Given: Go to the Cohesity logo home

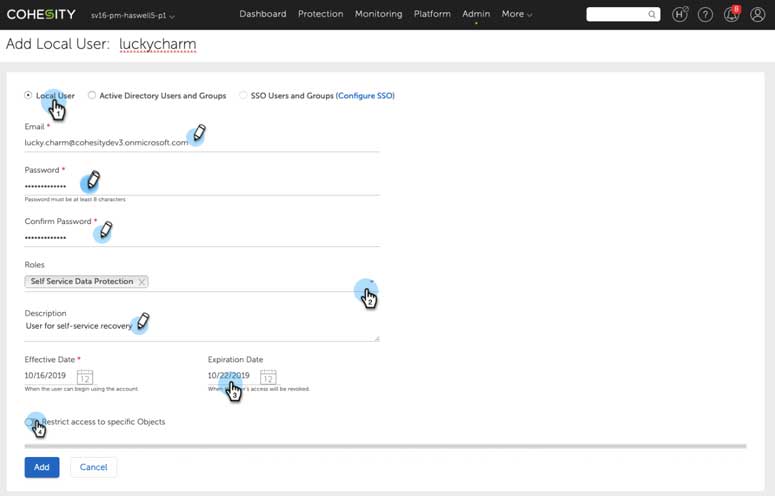Looking at the screenshot, I should [40, 14].
